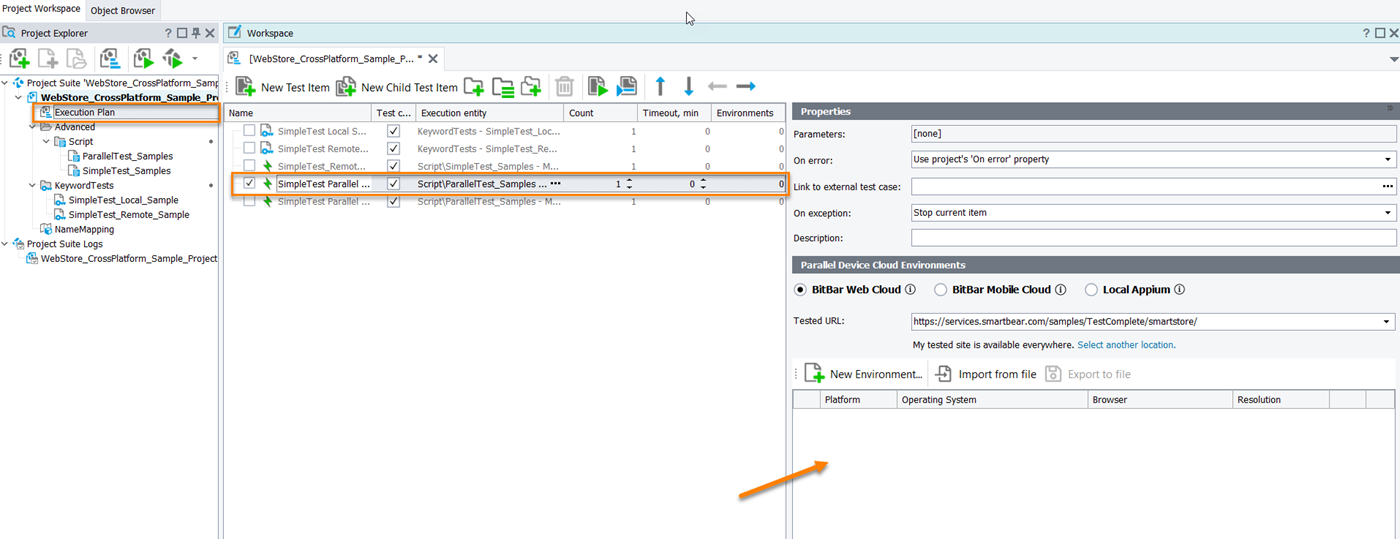Click the New Environment plus icon
The image size is (1400, 539).
tap(814, 374)
